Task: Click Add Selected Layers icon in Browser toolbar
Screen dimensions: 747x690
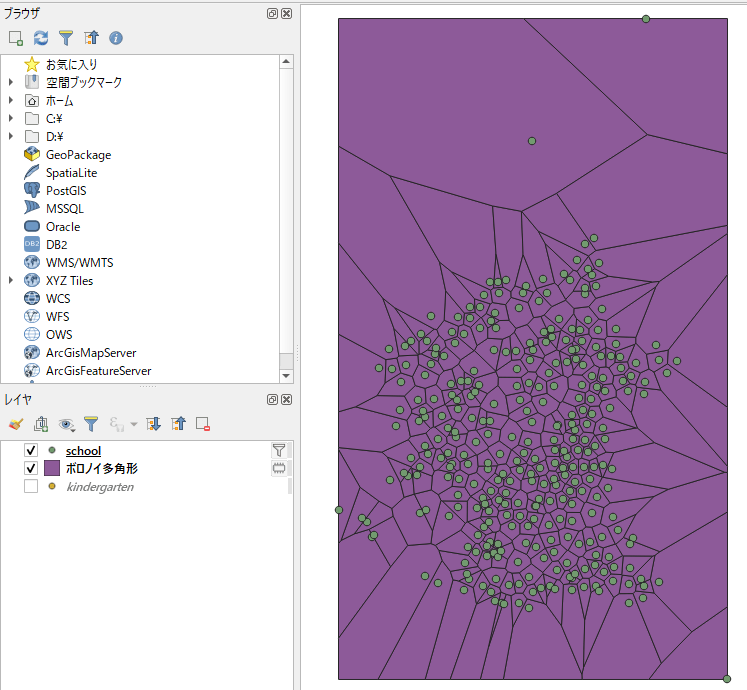Action: click(16, 38)
